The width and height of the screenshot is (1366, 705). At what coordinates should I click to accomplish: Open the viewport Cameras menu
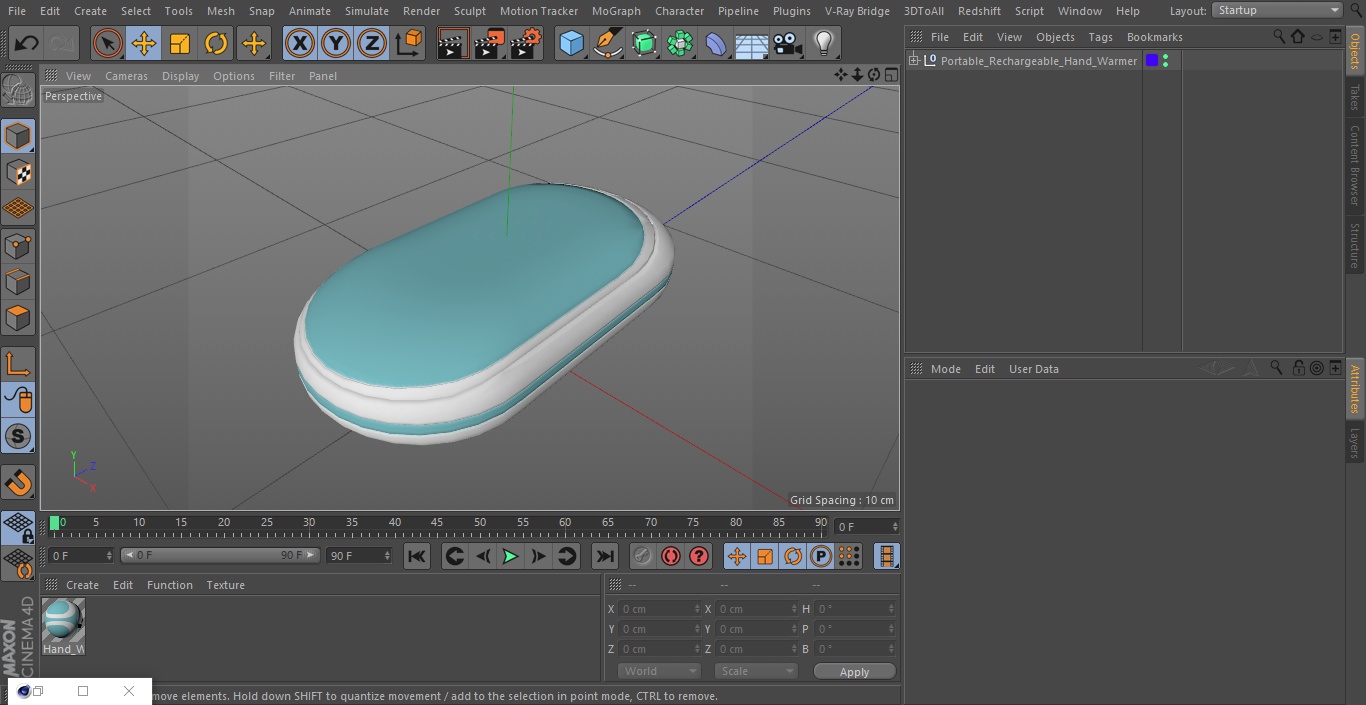click(126, 76)
